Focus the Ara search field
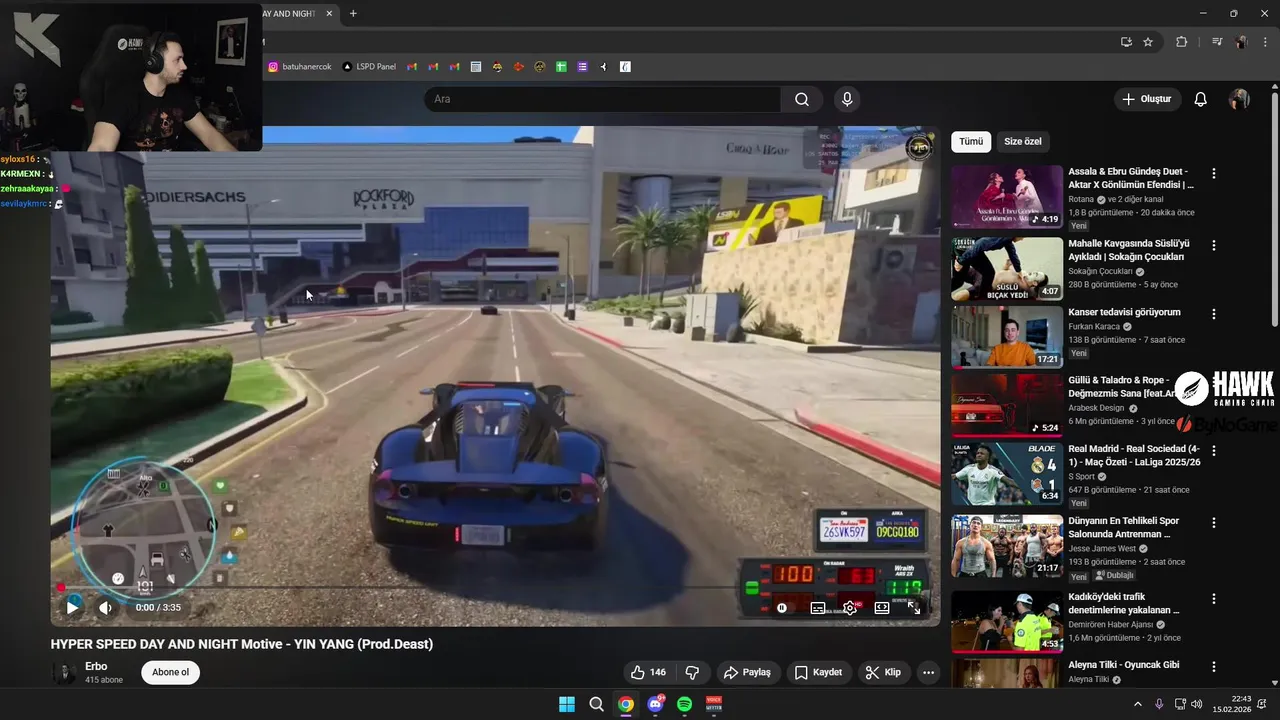 (x=603, y=99)
